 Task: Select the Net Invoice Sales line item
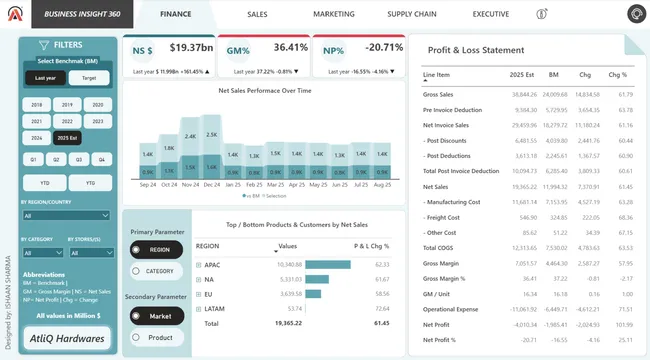coord(446,125)
